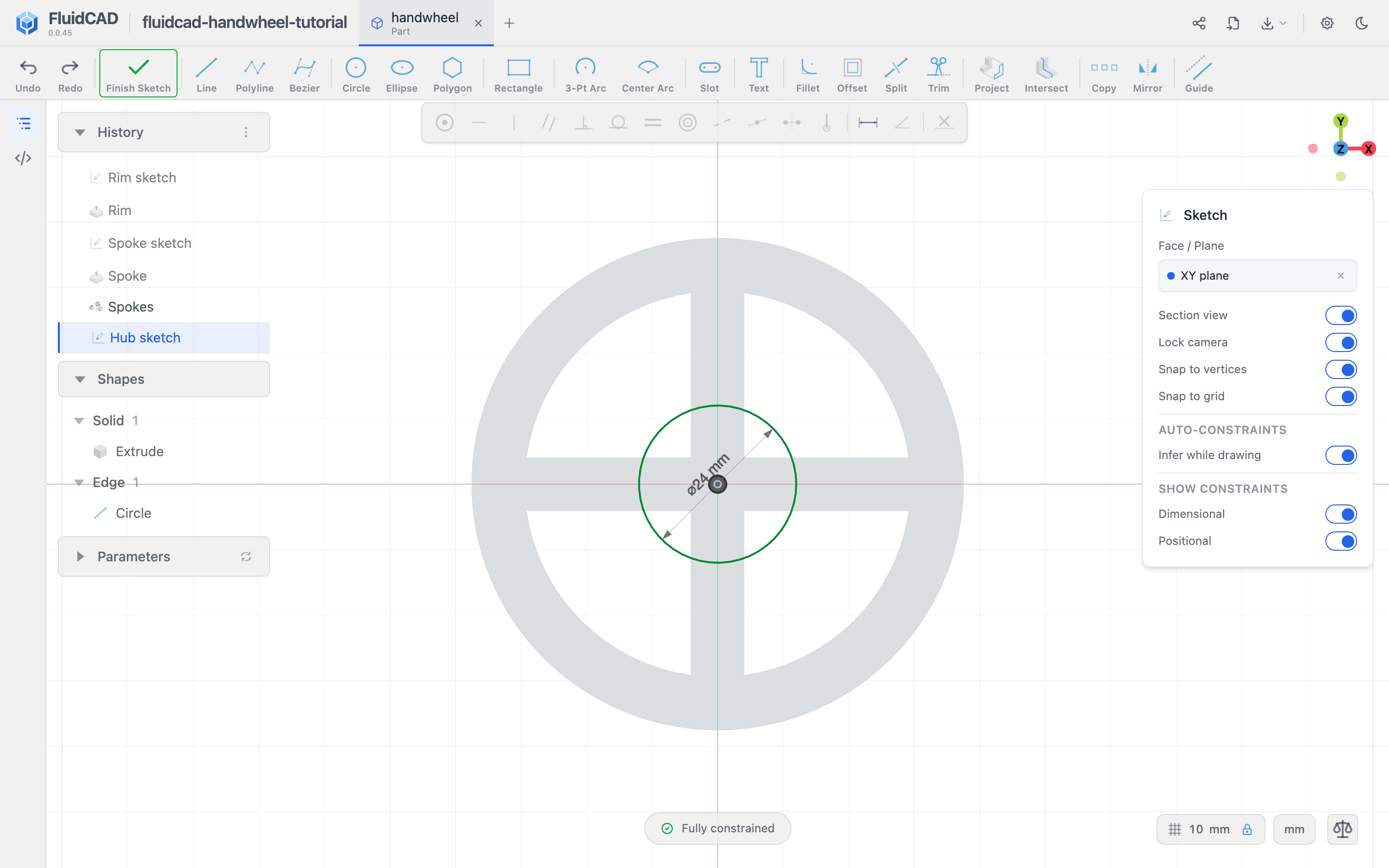Toggle Section view switch
The height and width of the screenshot is (868, 1389).
click(x=1341, y=315)
